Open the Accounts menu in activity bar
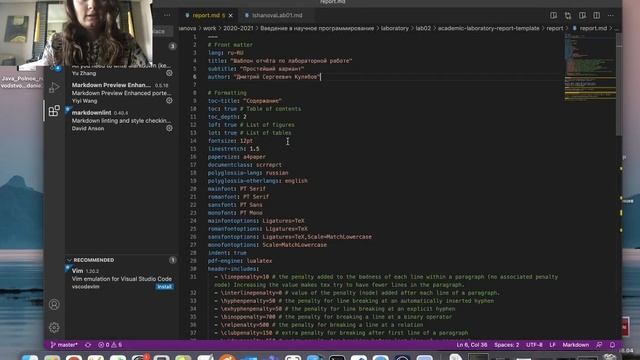The width and height of the screenshot is (640, 360). click(54, 304)
